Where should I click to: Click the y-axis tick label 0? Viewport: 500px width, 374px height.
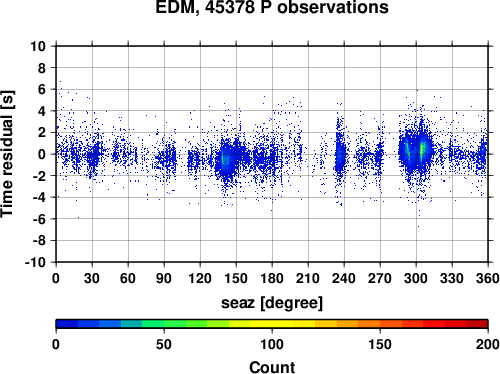42,154
